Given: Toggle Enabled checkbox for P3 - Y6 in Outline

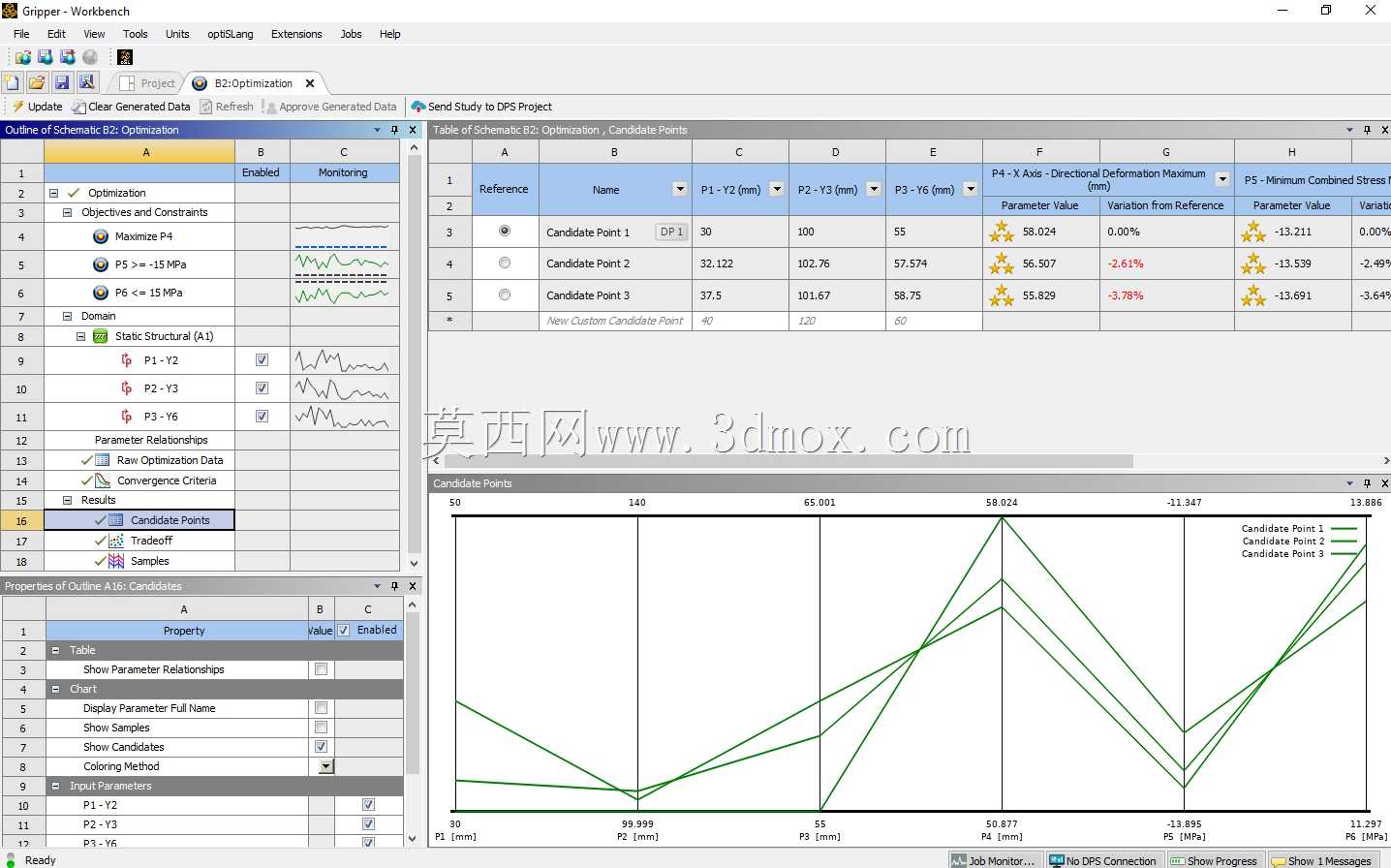Looking at the screenshot, I should [262, 417].
